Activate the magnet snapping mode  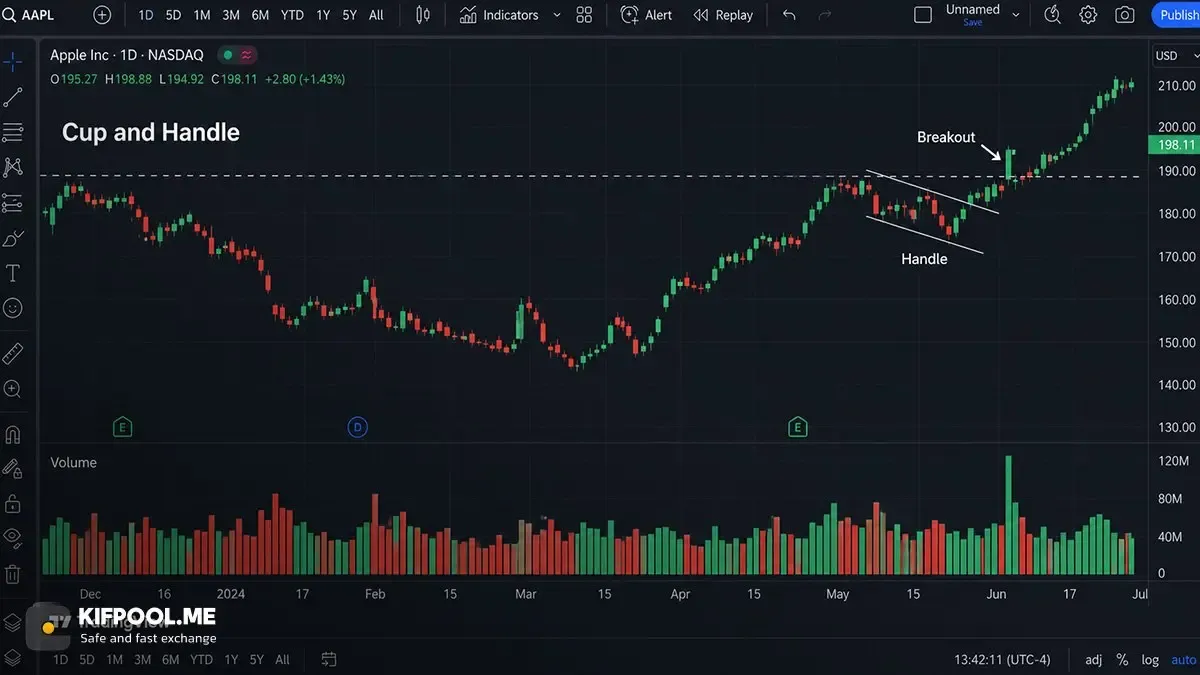(13, 435)
